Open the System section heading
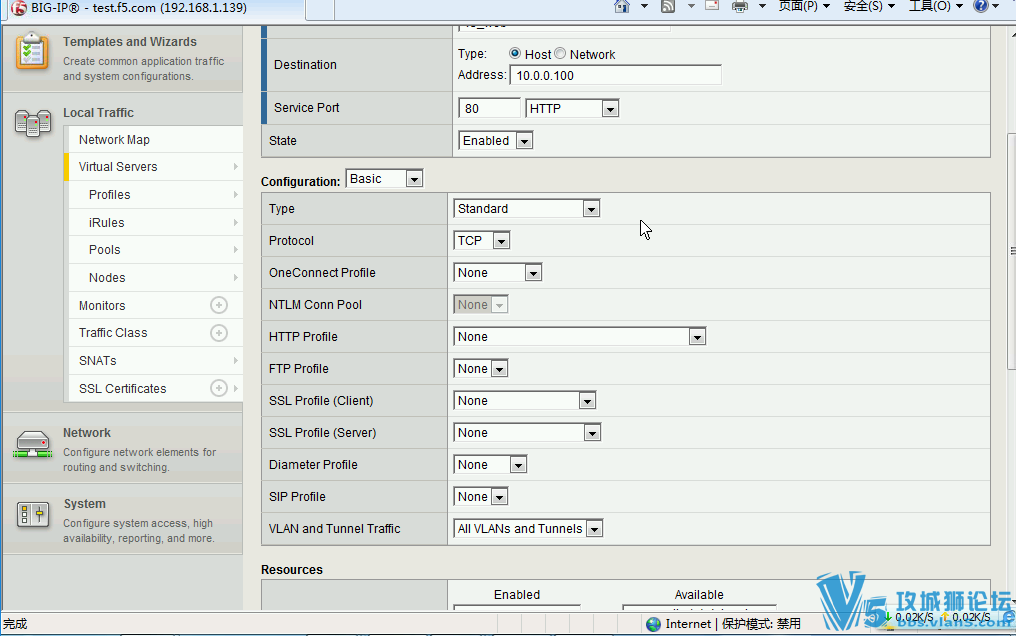The height and width of the screenshot is (636, 1016). pyautogui.click(x=84, y=503)
